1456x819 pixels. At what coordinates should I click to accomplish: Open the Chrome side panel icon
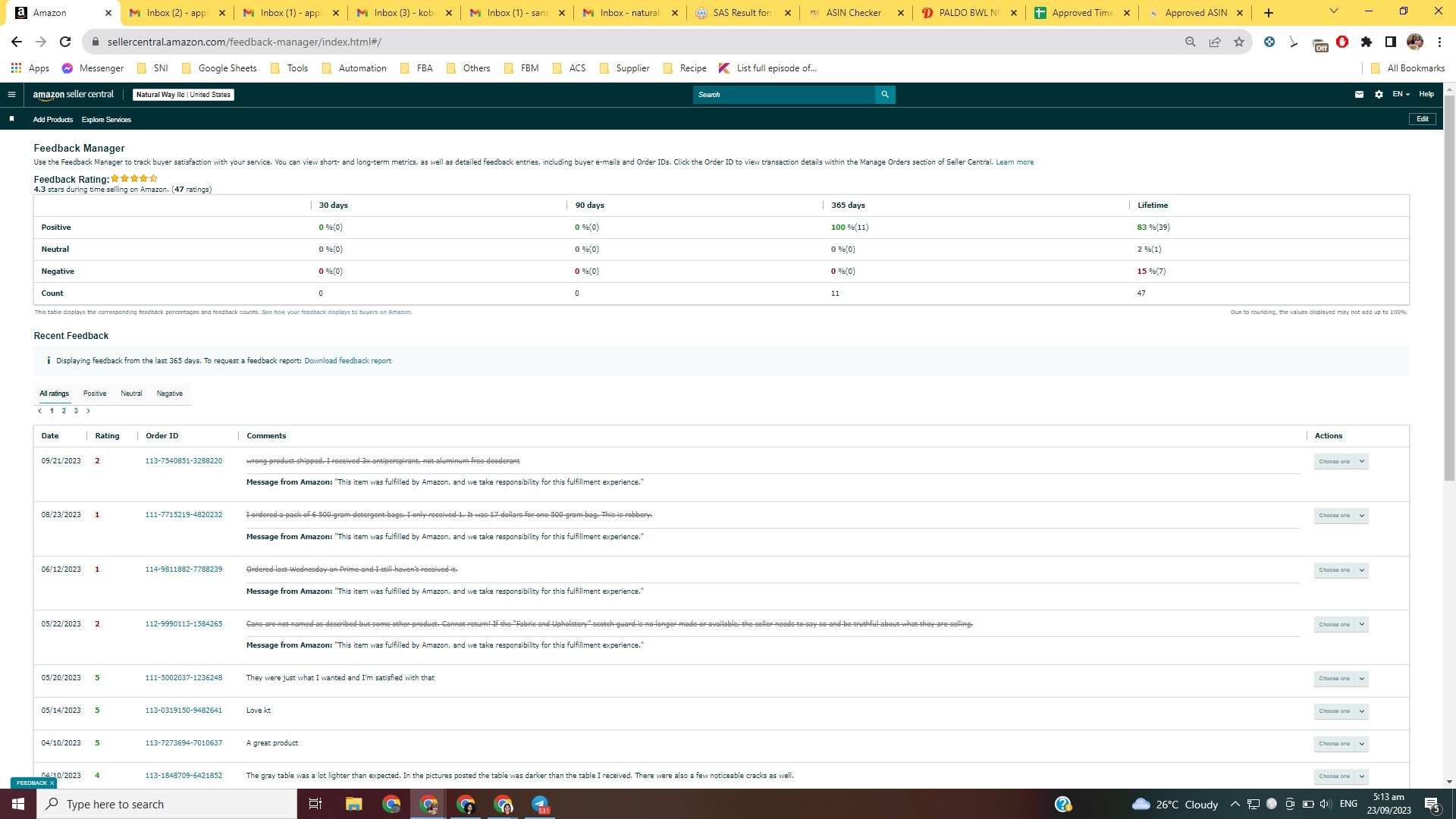1391,42
